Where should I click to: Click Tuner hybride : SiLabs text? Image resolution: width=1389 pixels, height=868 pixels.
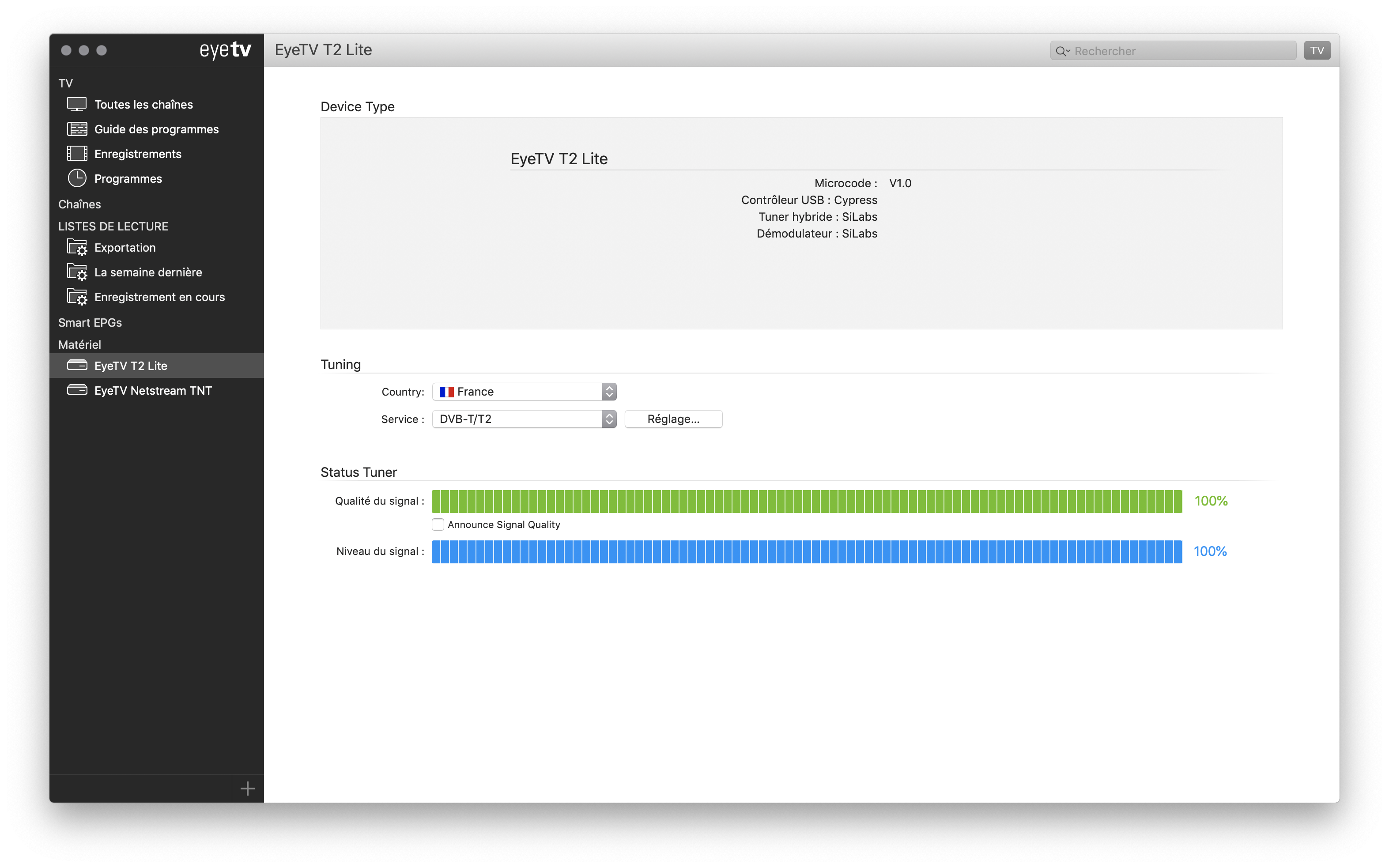coord(817,216)
